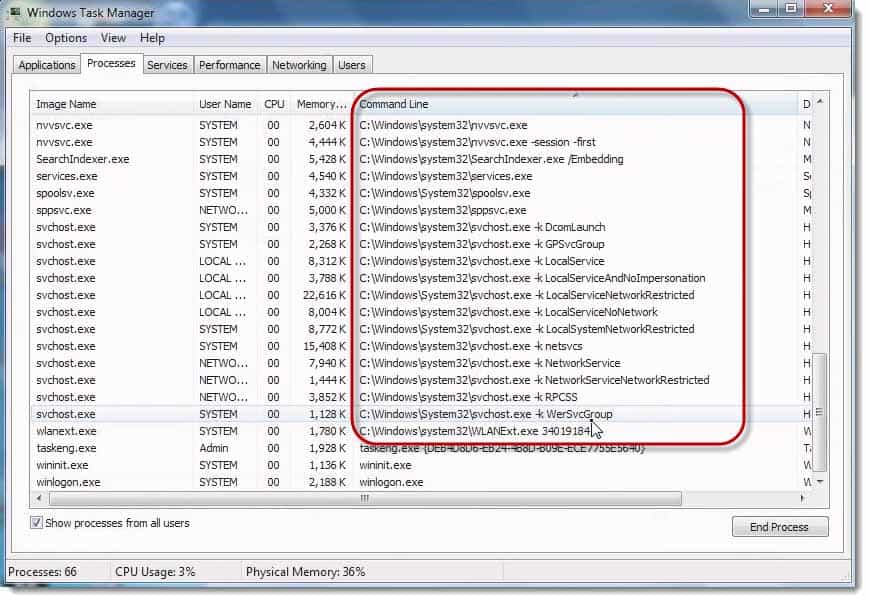
Task: Click the 2,604 K memory value
Action: coord(326,125)
